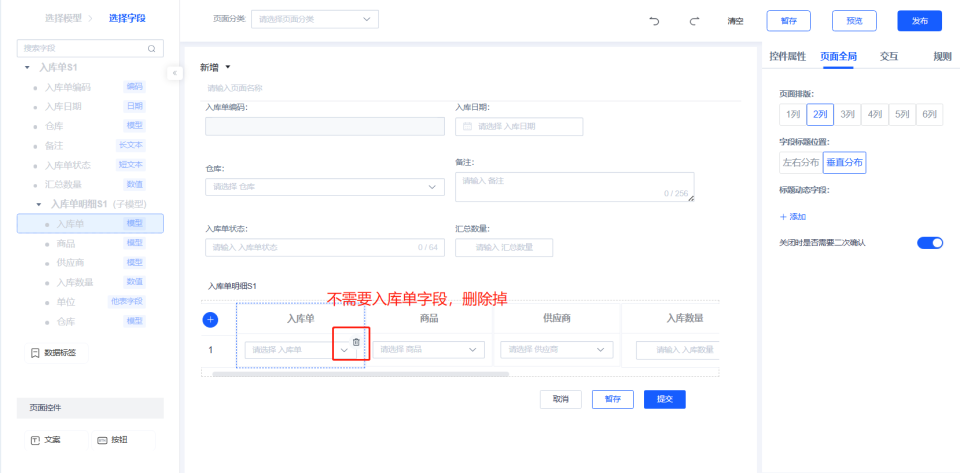The image size is (960, 473).
Task: Select 入库日期 field in tree
Action: [90, 106]
